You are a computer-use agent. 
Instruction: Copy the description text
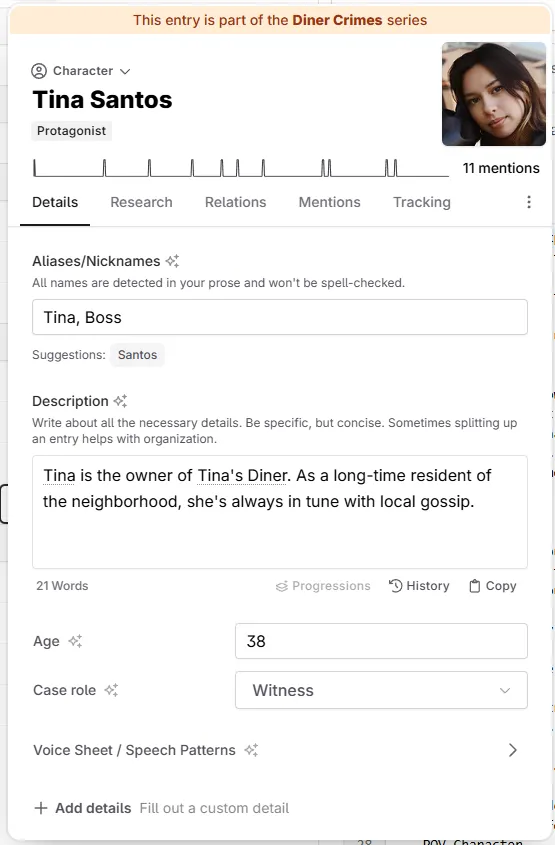pyautogui.click(x=492, y=586)
